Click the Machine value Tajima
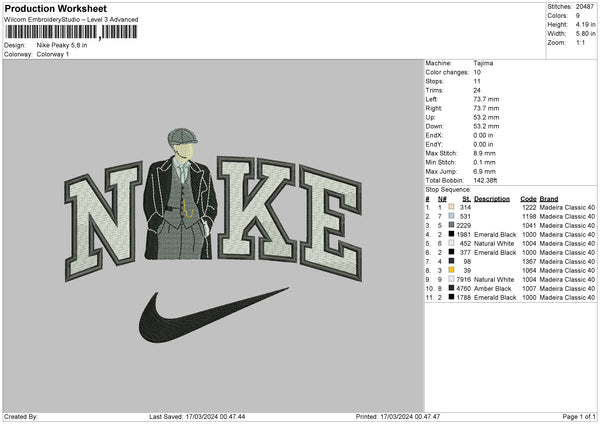Screen dimensions: 600x424 pos(483,63)
